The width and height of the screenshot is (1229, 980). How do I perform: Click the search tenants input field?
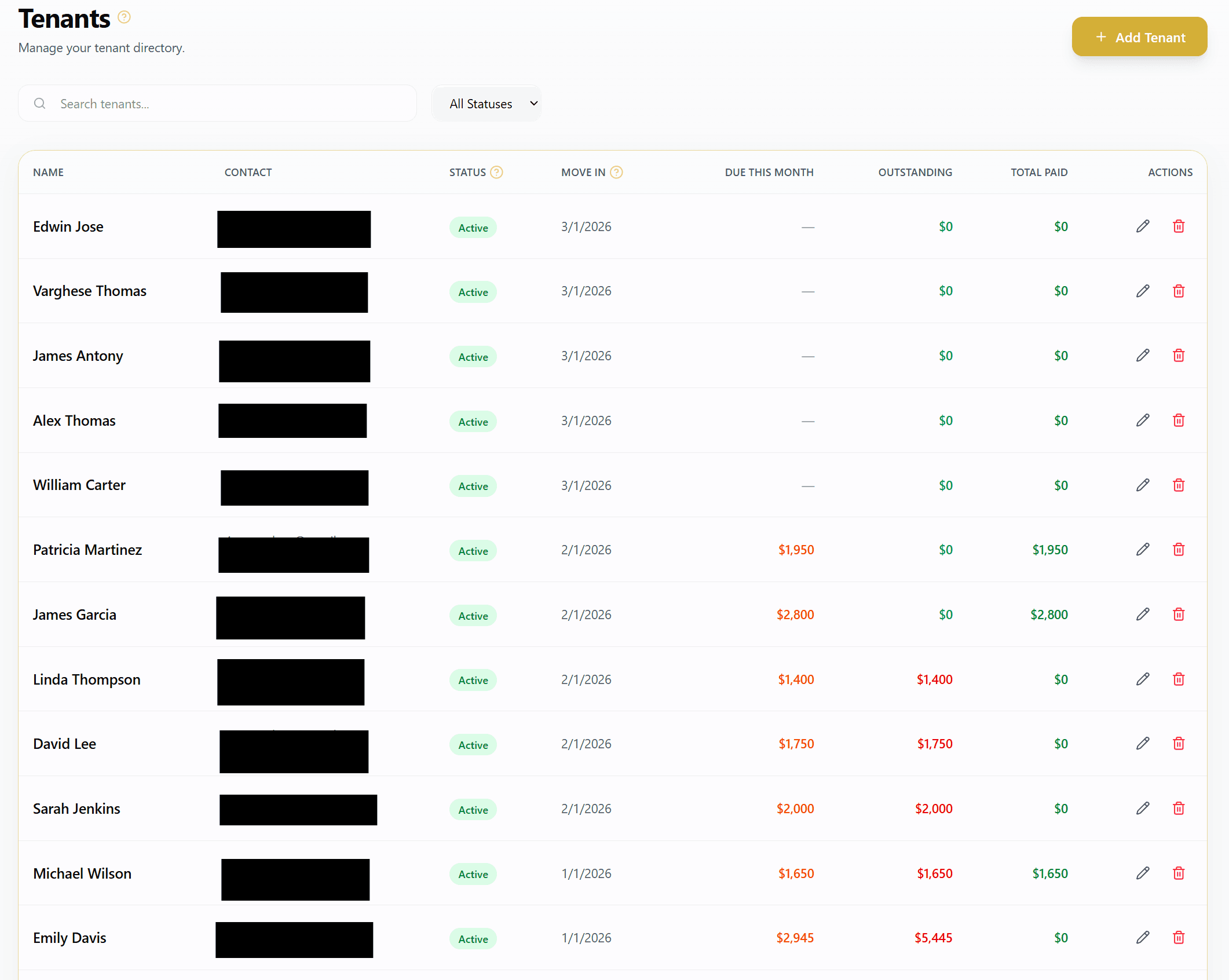tap(217, 103)
